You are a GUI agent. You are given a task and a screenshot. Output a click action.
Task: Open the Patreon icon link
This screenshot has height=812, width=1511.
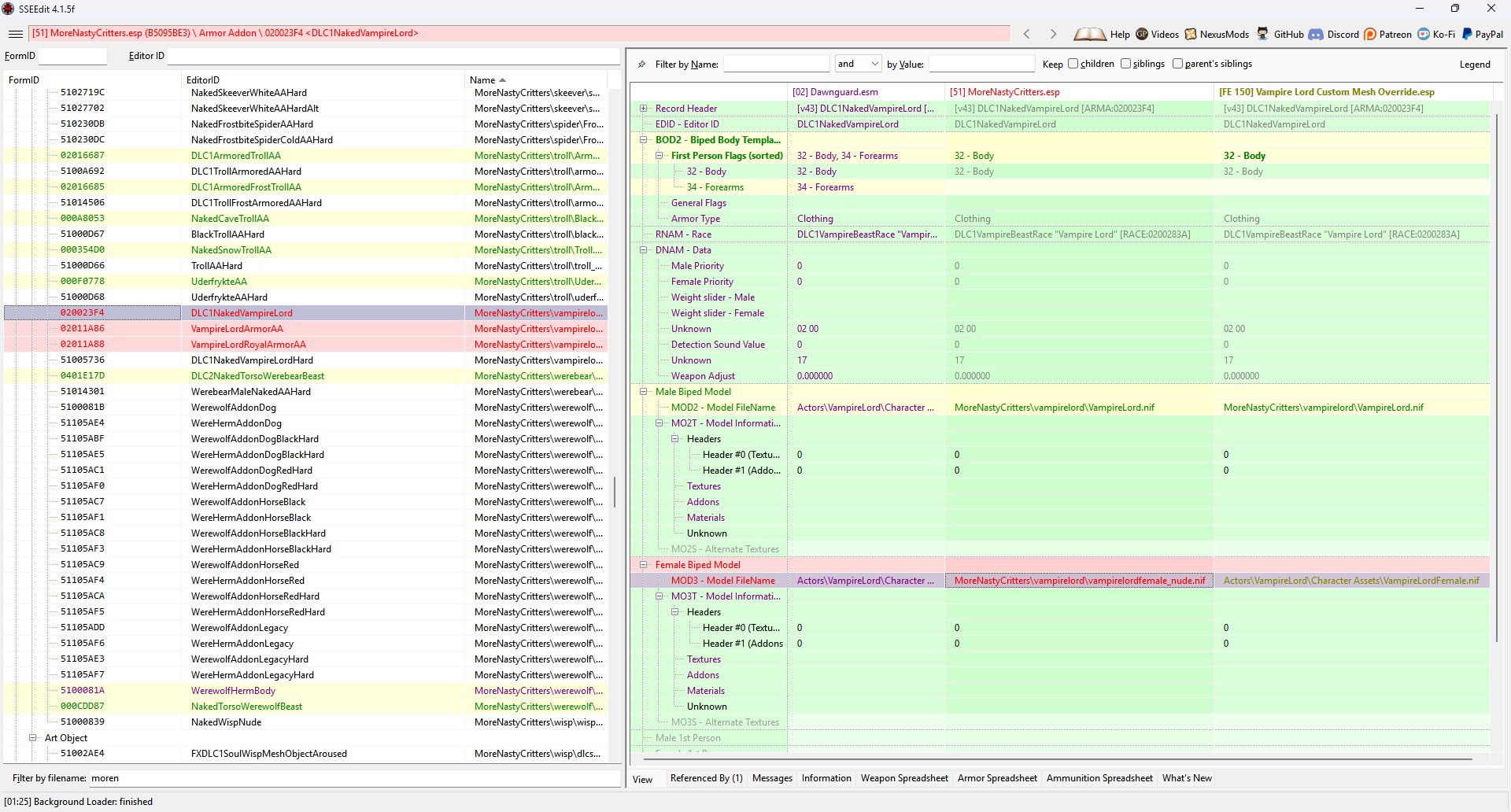(1370, 34)
